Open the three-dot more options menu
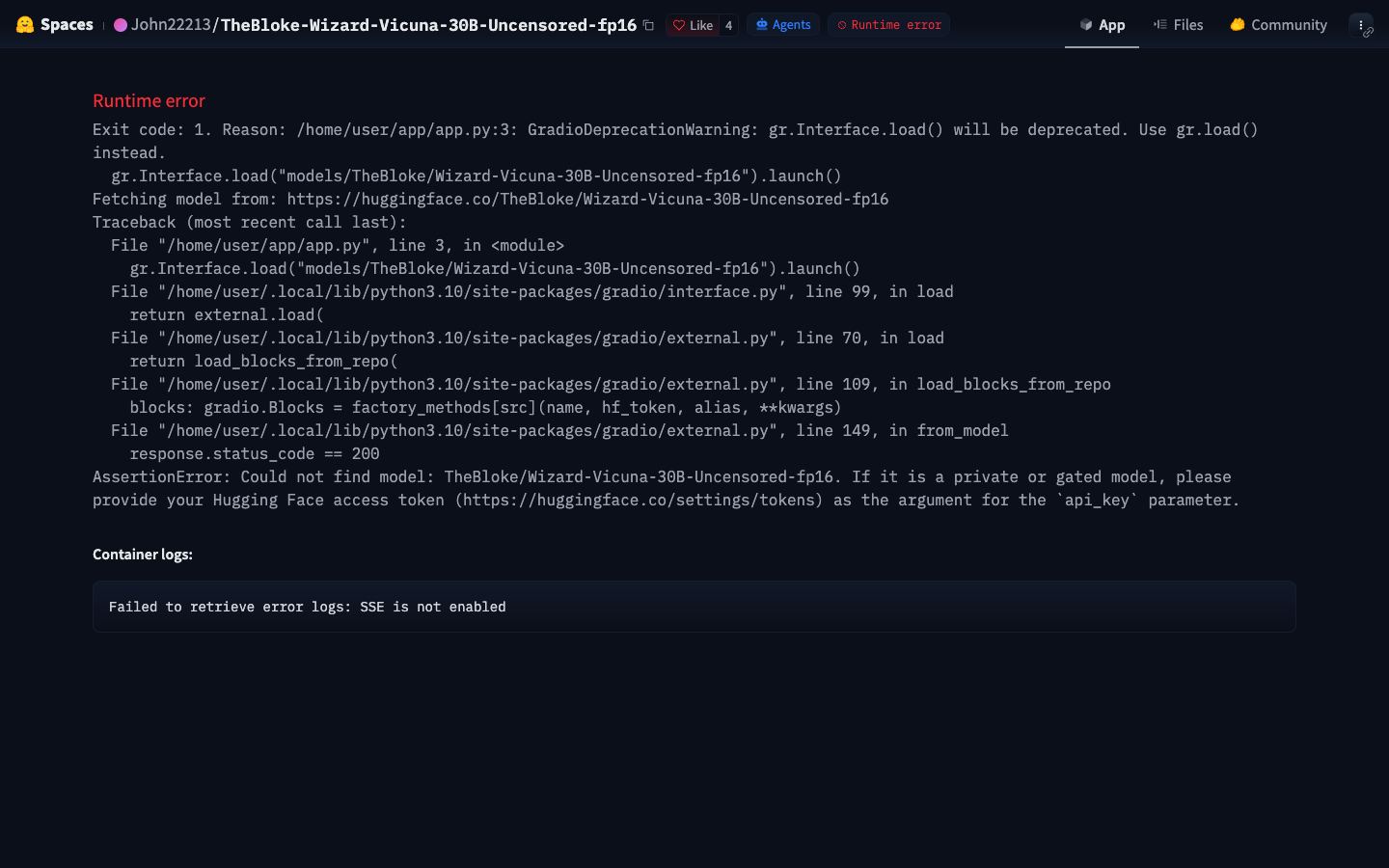 pos(1361,25)
